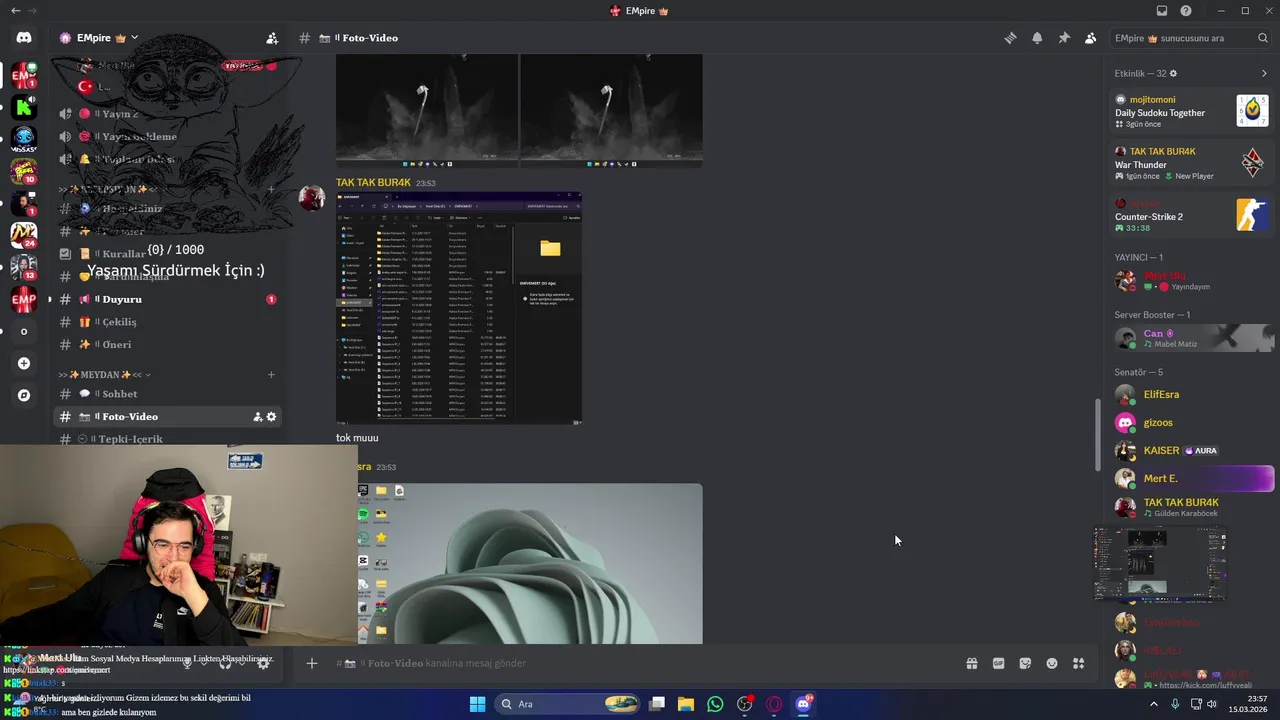Click the Etkinlik settings gear icon

pyautogui.click(x=1173, y=73)
